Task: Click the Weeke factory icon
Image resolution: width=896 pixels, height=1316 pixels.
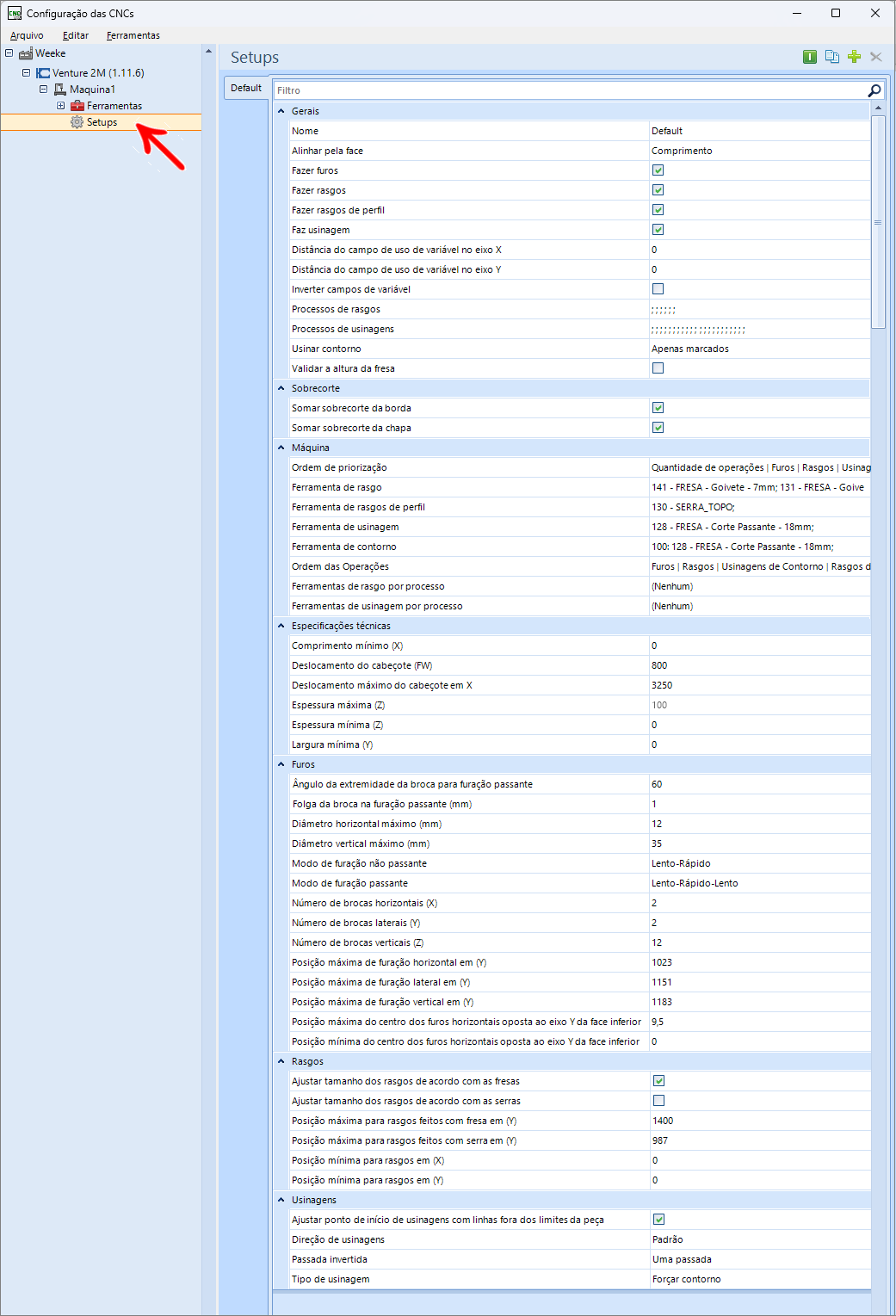Action: point(26,53)
